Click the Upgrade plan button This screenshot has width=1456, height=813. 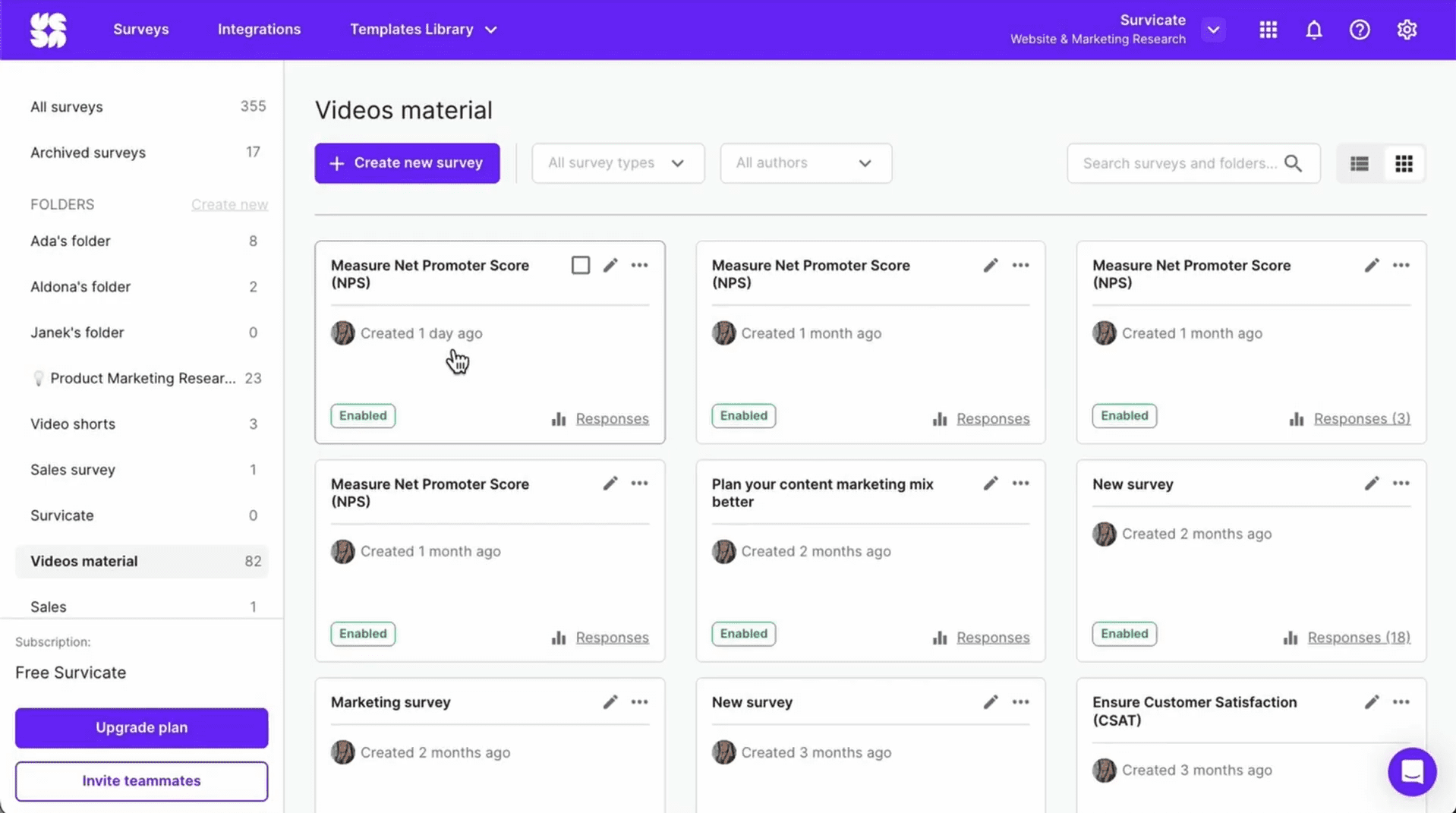click(141, 727)
